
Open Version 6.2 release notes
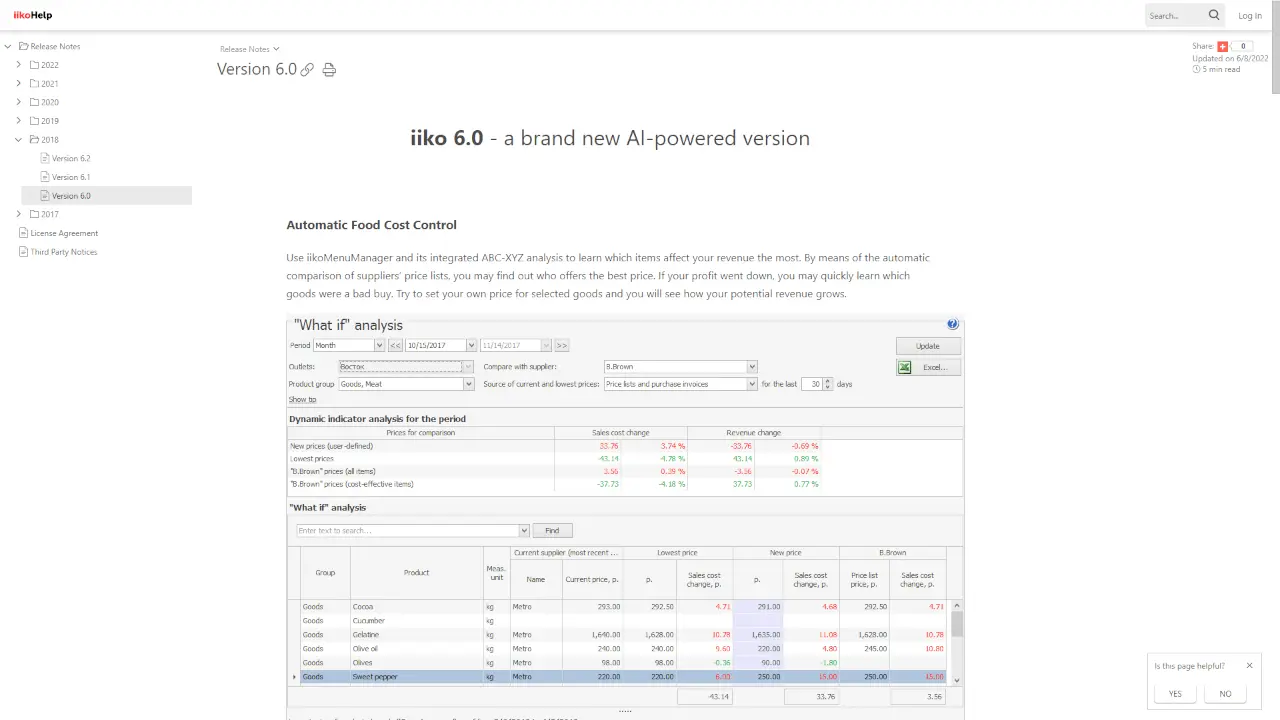[x=71, y=159]
